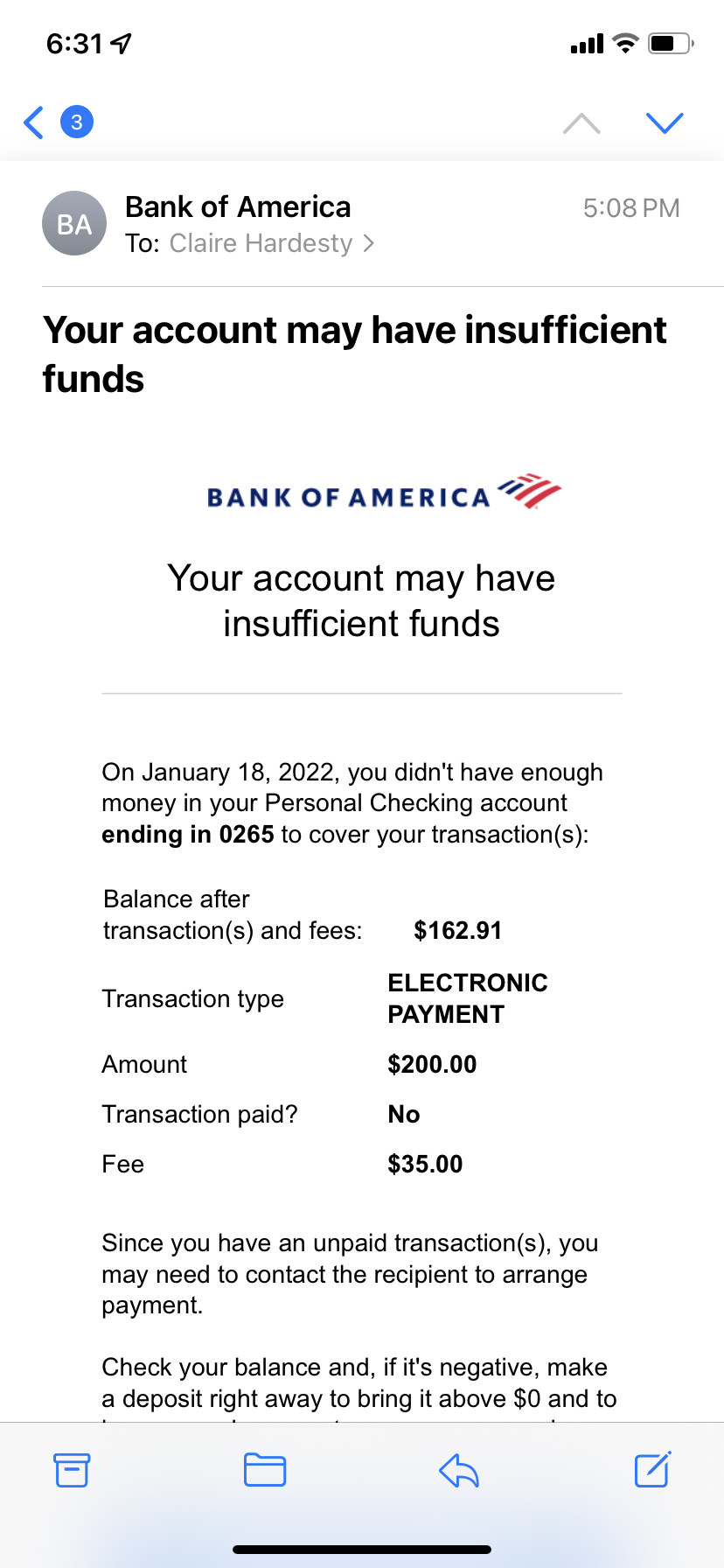Tap the 6:31 clock in status bar
This screenshot has height=1568, width=724.
pyautogui.click(x=75, y=44)
